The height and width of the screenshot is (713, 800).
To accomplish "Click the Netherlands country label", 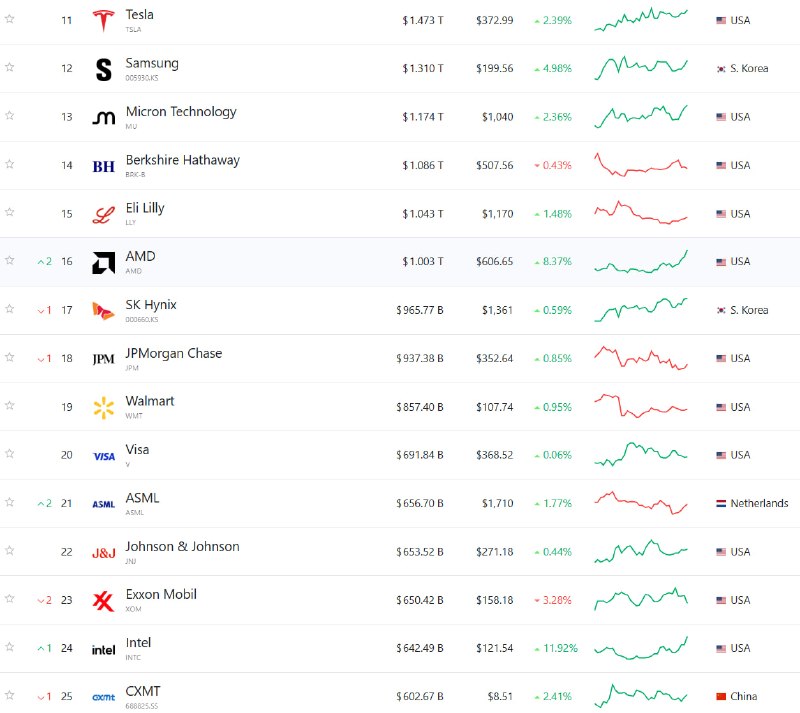I will click(x=759, y=503).
